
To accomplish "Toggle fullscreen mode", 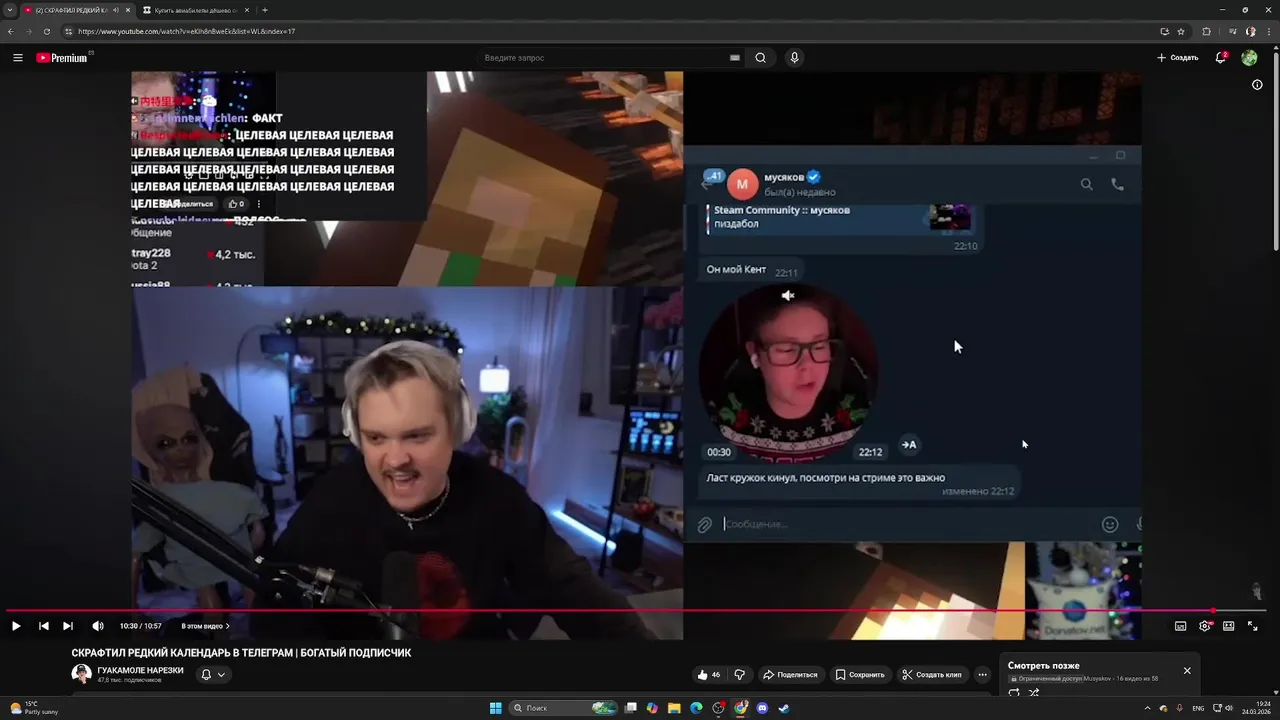I will tap(1253, 626).
